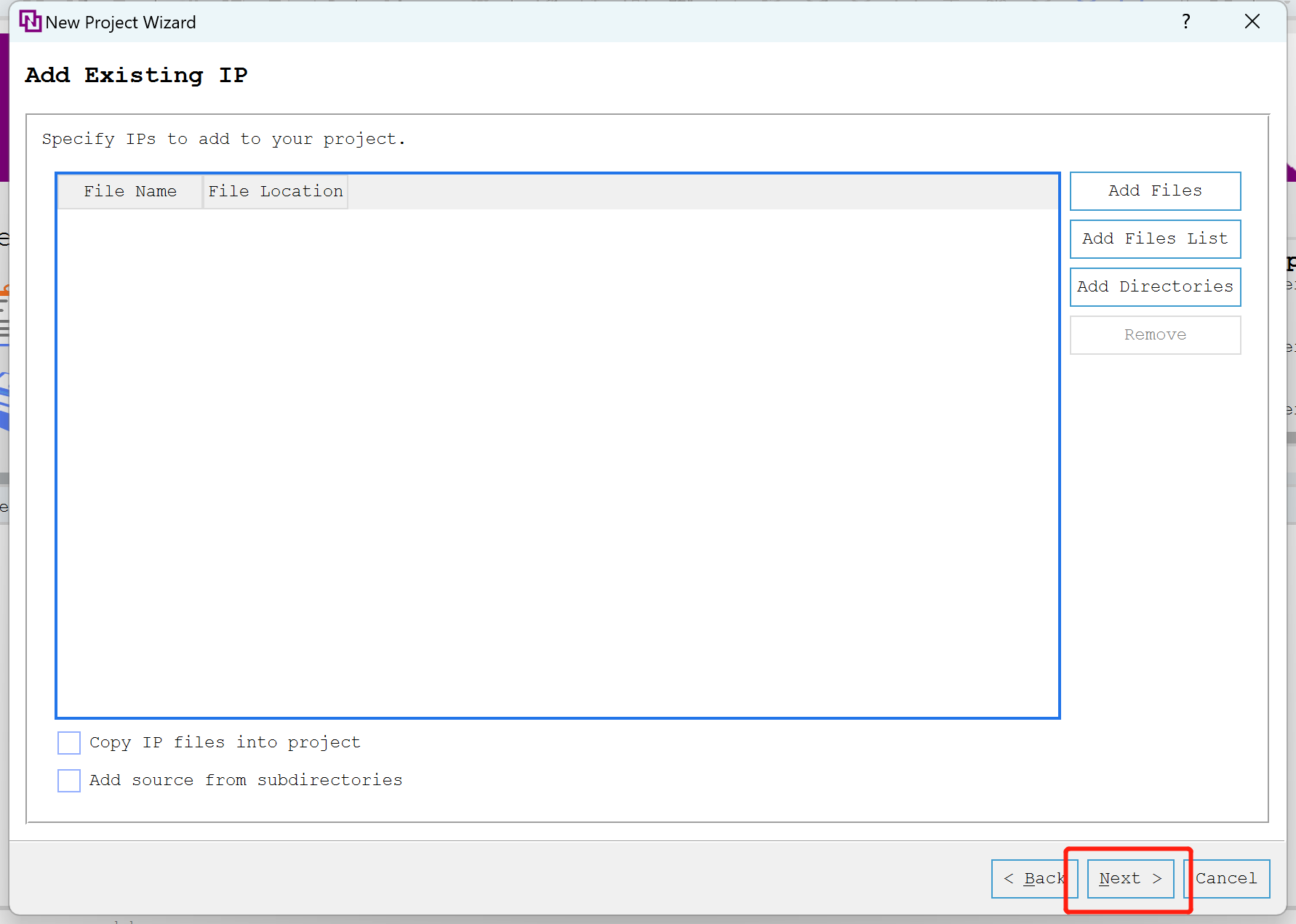Cancel the wizard
This screenshot has height=924, width=1296.
coord(1226,879)
